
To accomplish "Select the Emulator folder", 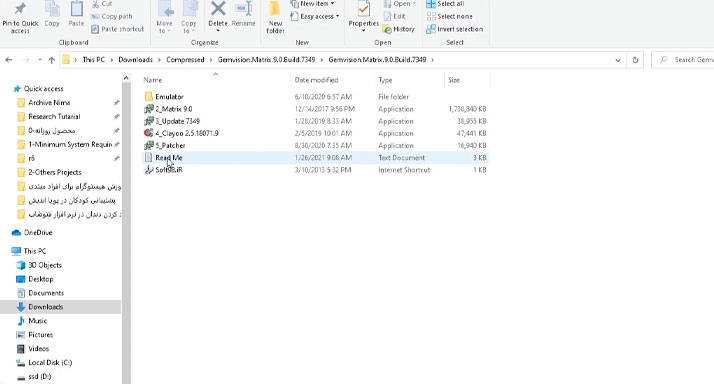I will pos(169,97).
